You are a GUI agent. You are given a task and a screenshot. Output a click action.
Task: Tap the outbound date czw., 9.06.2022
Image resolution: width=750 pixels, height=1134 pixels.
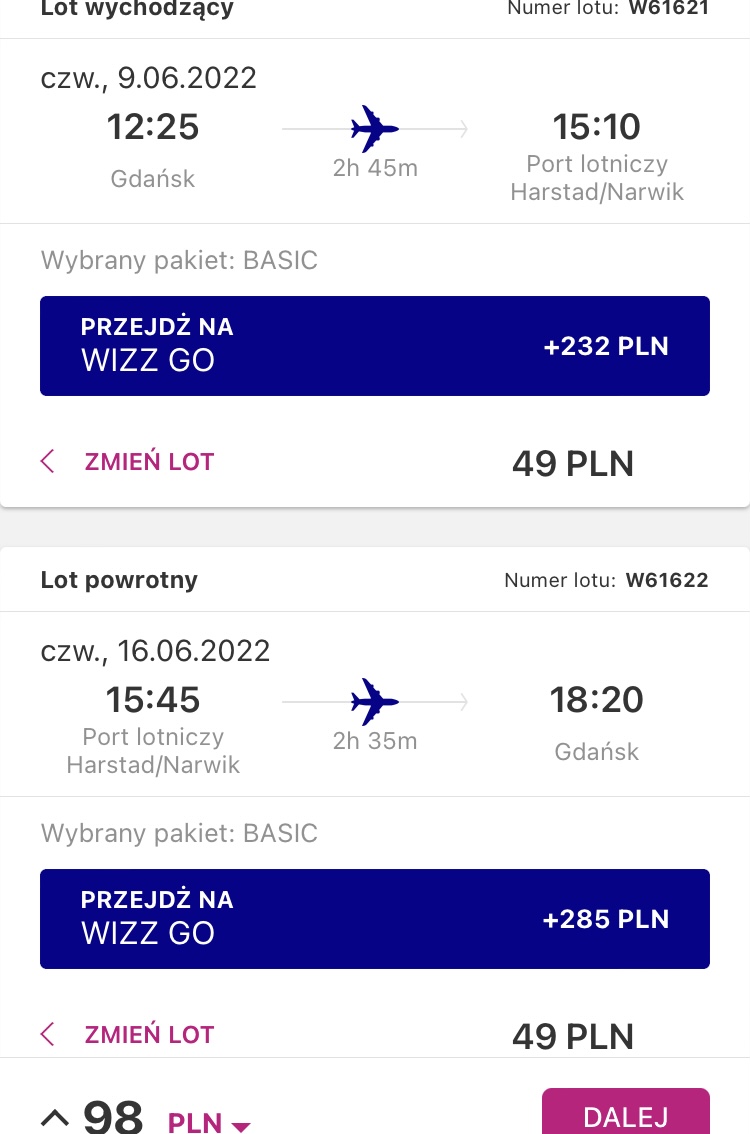point(148,78)
